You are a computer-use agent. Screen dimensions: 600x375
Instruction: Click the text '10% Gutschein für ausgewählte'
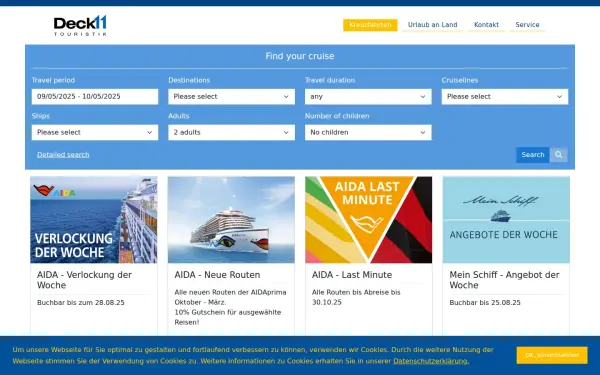tap(228, 312)
